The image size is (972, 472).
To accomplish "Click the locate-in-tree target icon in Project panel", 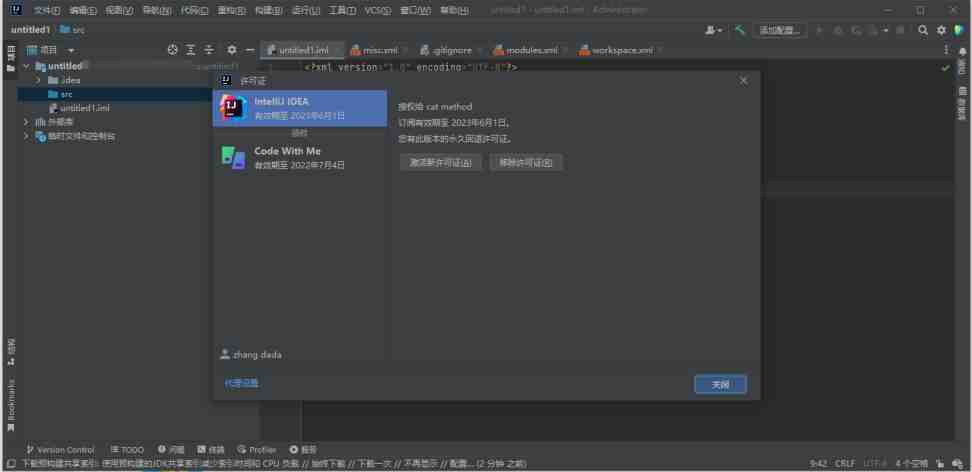I will pyautogui.click(x=173, y=50).
